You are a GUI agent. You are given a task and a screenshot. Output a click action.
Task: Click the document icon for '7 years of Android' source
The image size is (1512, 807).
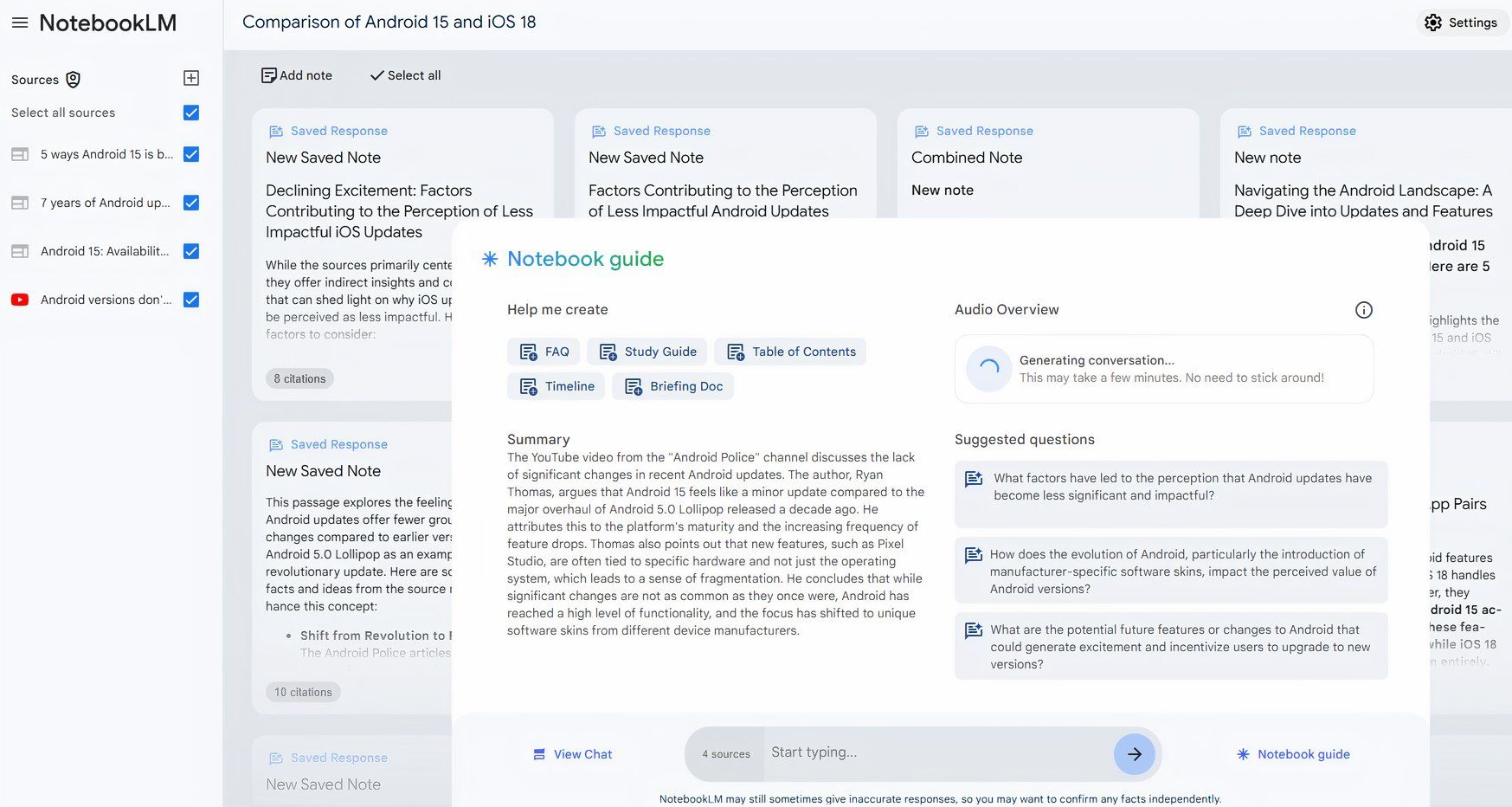20,203
